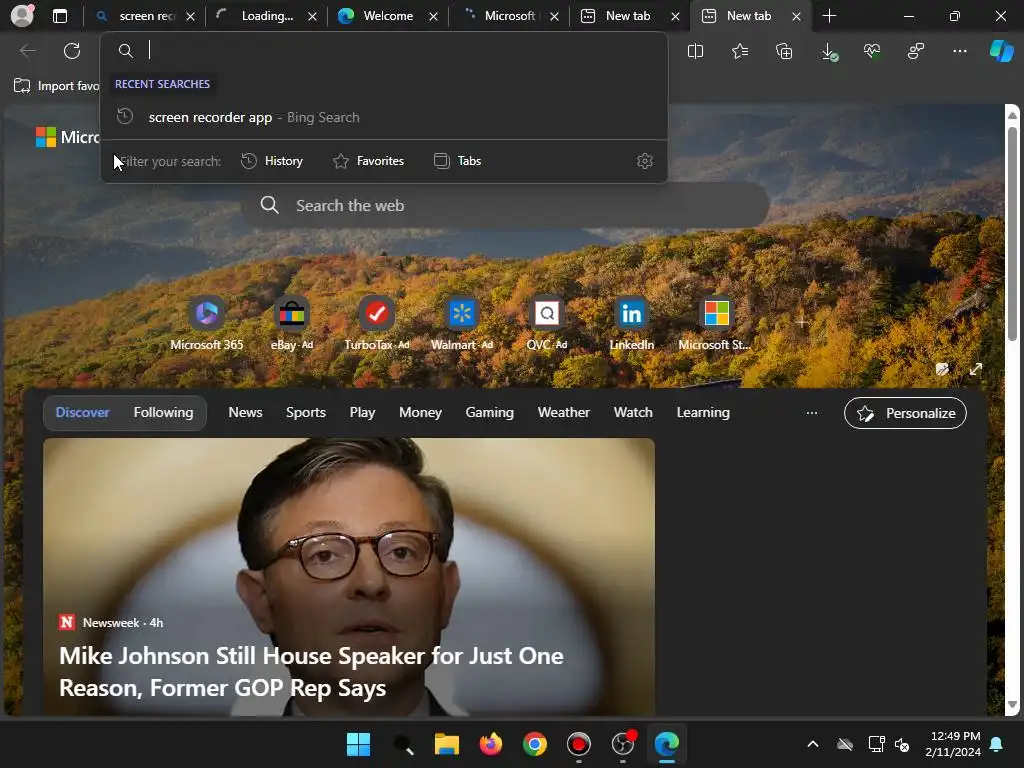Open the address bar search settings gear
1024x768 pixels.
click(645, 161)
